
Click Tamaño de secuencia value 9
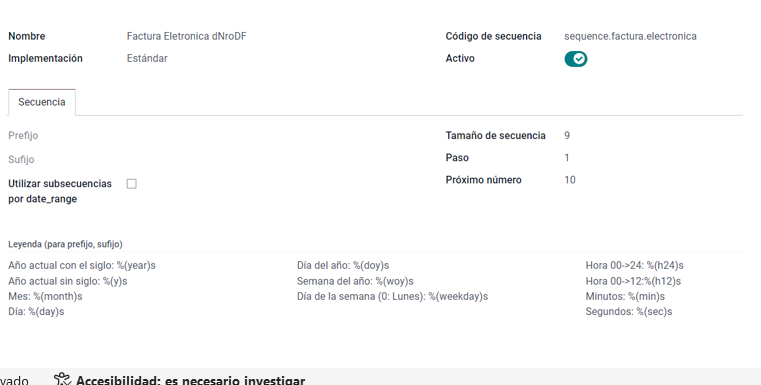click(567, 135)
